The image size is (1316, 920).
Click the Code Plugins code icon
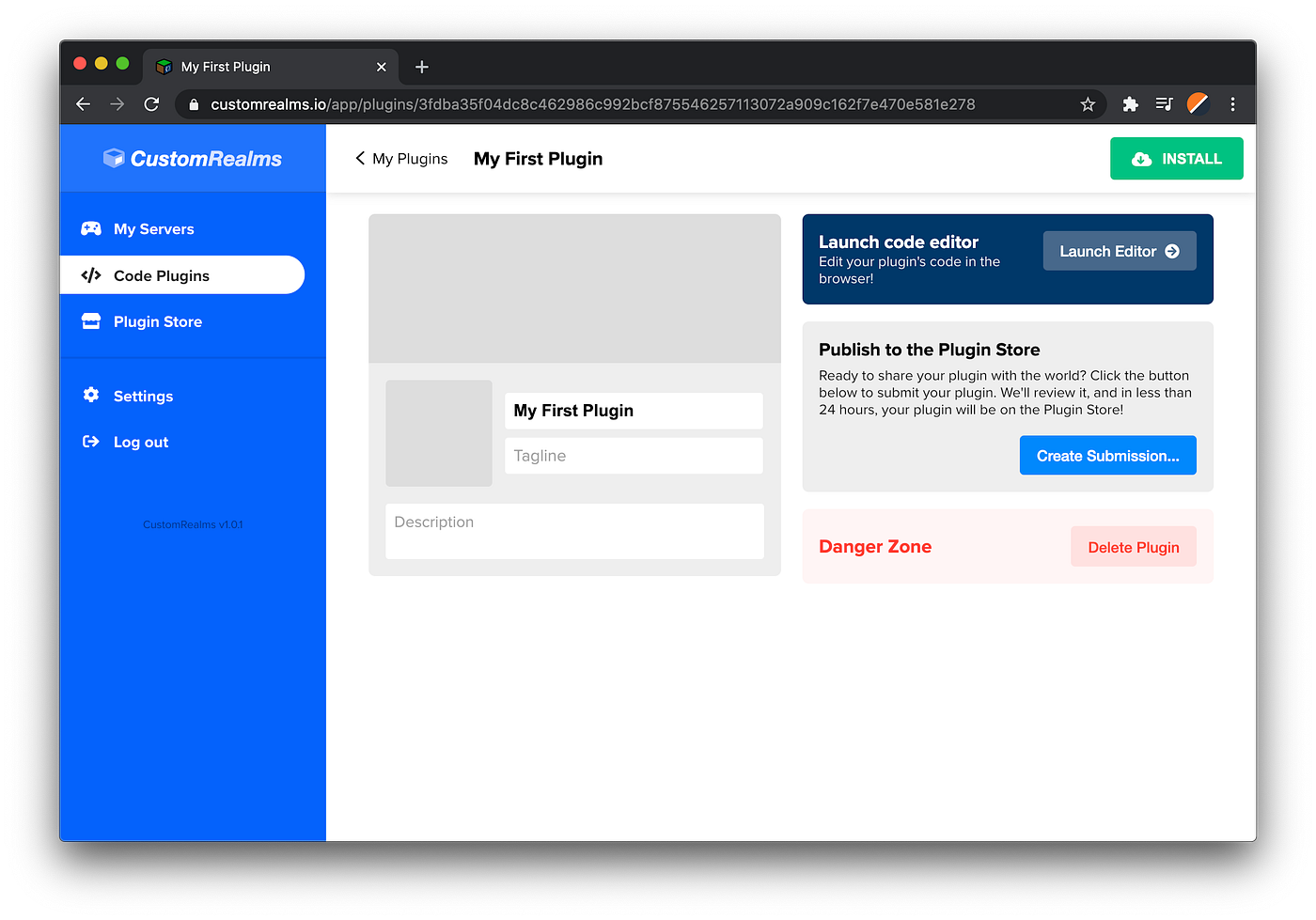coord(90,275)
